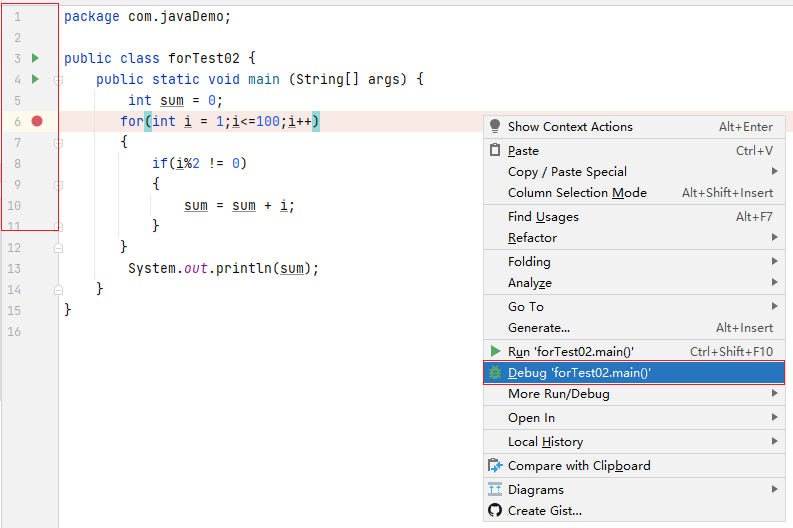Collapse fold marker at line 9 brace

tap(59, 185)
